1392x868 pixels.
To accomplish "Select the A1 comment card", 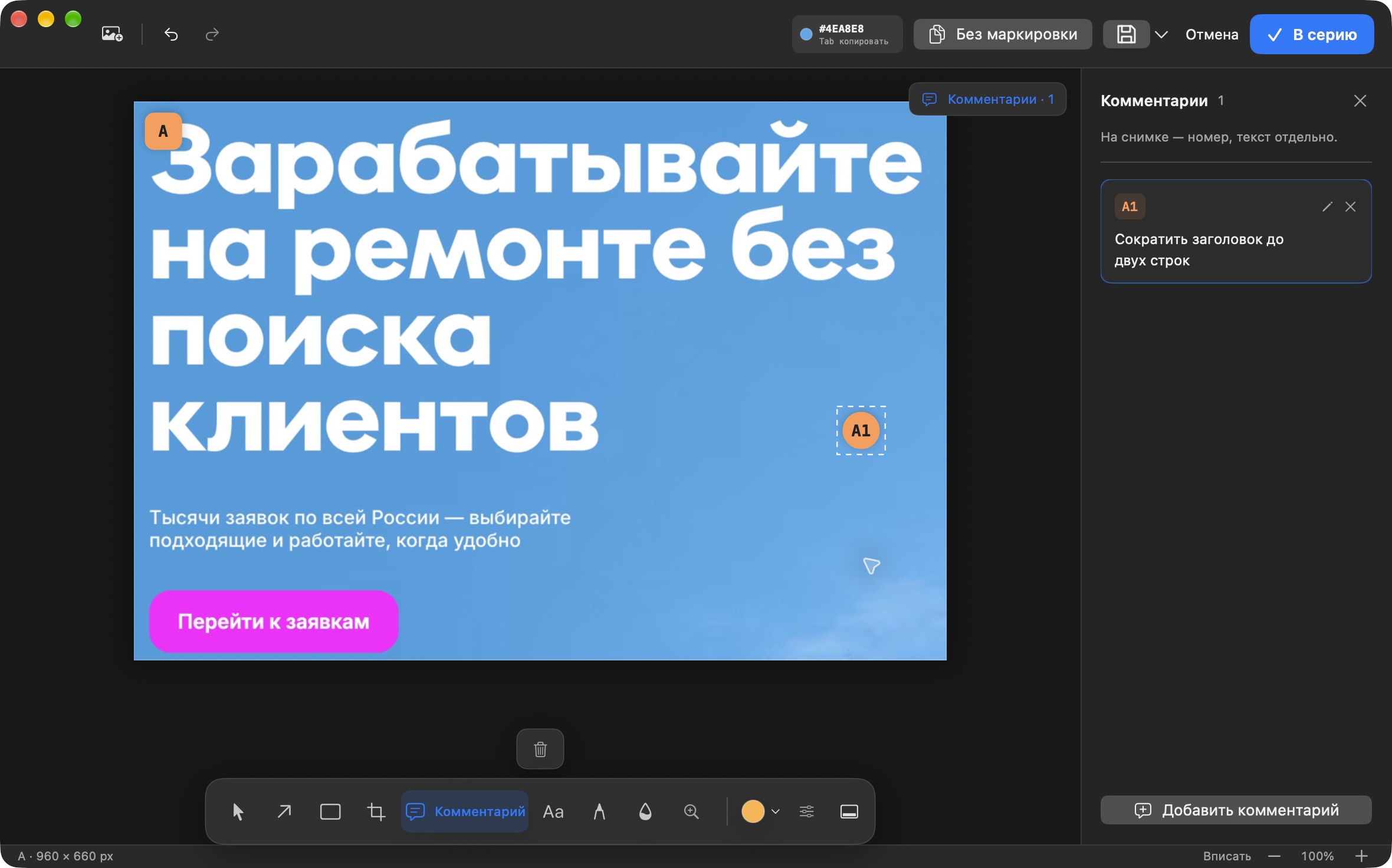I will coord(1236,231).
